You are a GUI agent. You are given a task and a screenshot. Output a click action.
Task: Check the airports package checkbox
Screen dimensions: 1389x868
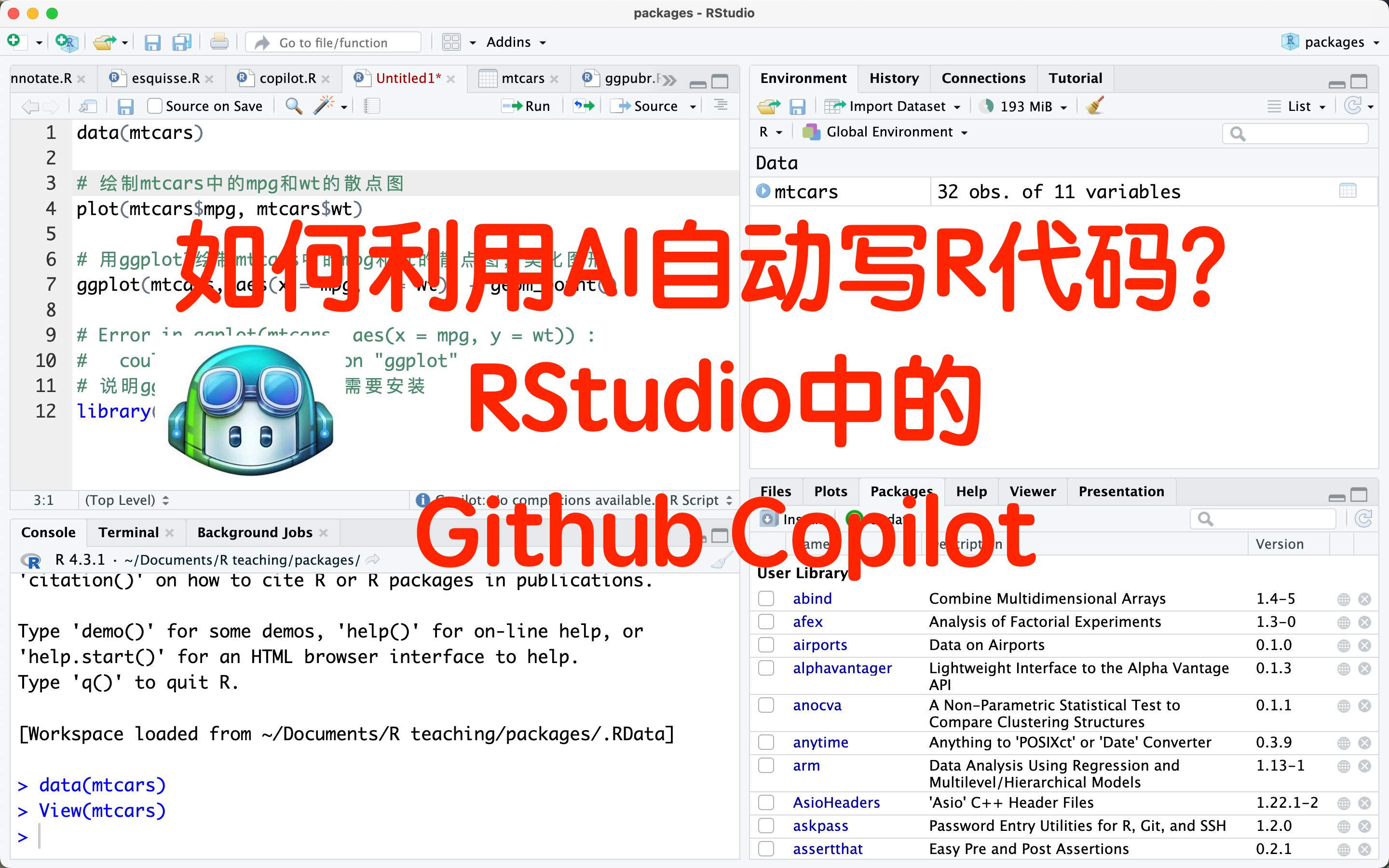766,645
